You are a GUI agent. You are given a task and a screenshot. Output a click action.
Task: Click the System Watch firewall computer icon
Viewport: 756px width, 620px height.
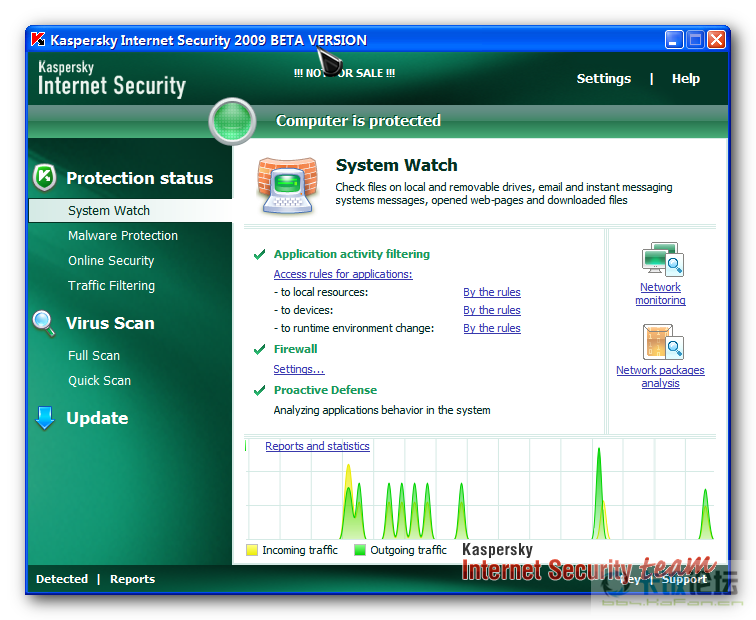click(x=288, y=185)
